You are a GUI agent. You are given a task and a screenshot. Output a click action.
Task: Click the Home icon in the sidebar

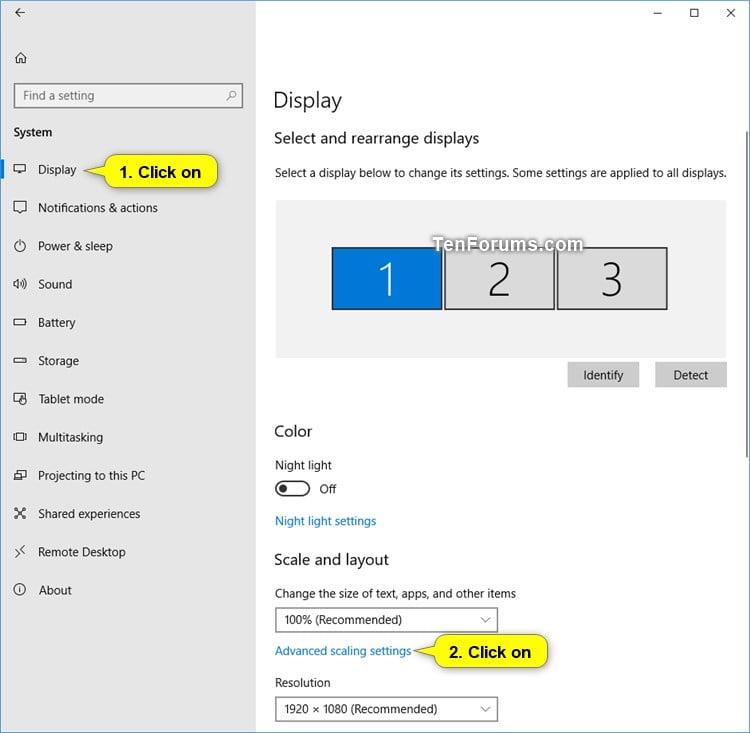point(21,58)
